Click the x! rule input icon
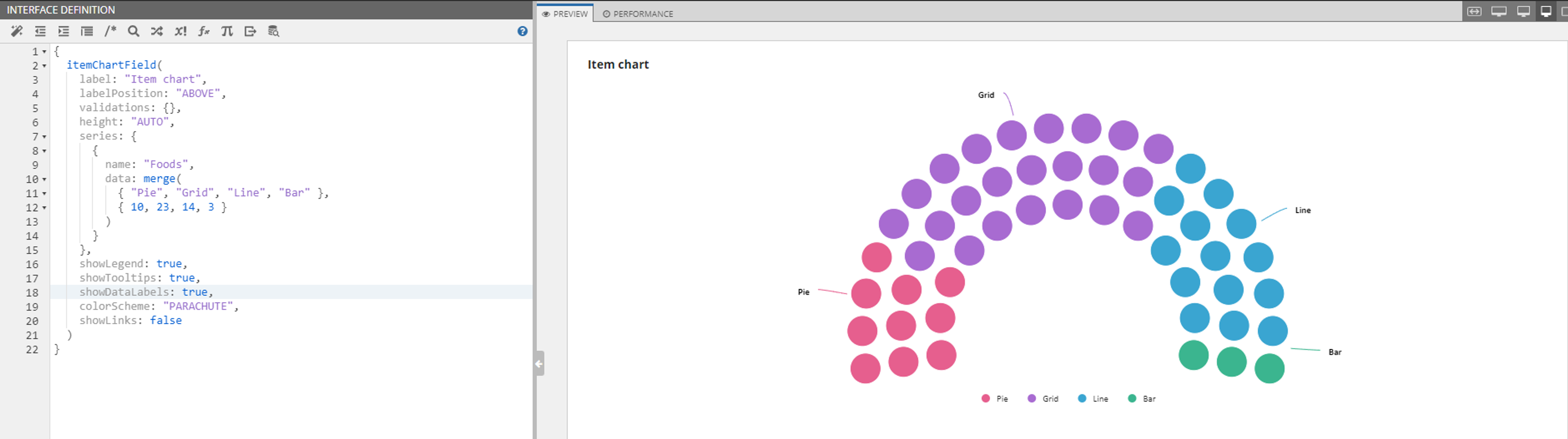 pos(180,31)
